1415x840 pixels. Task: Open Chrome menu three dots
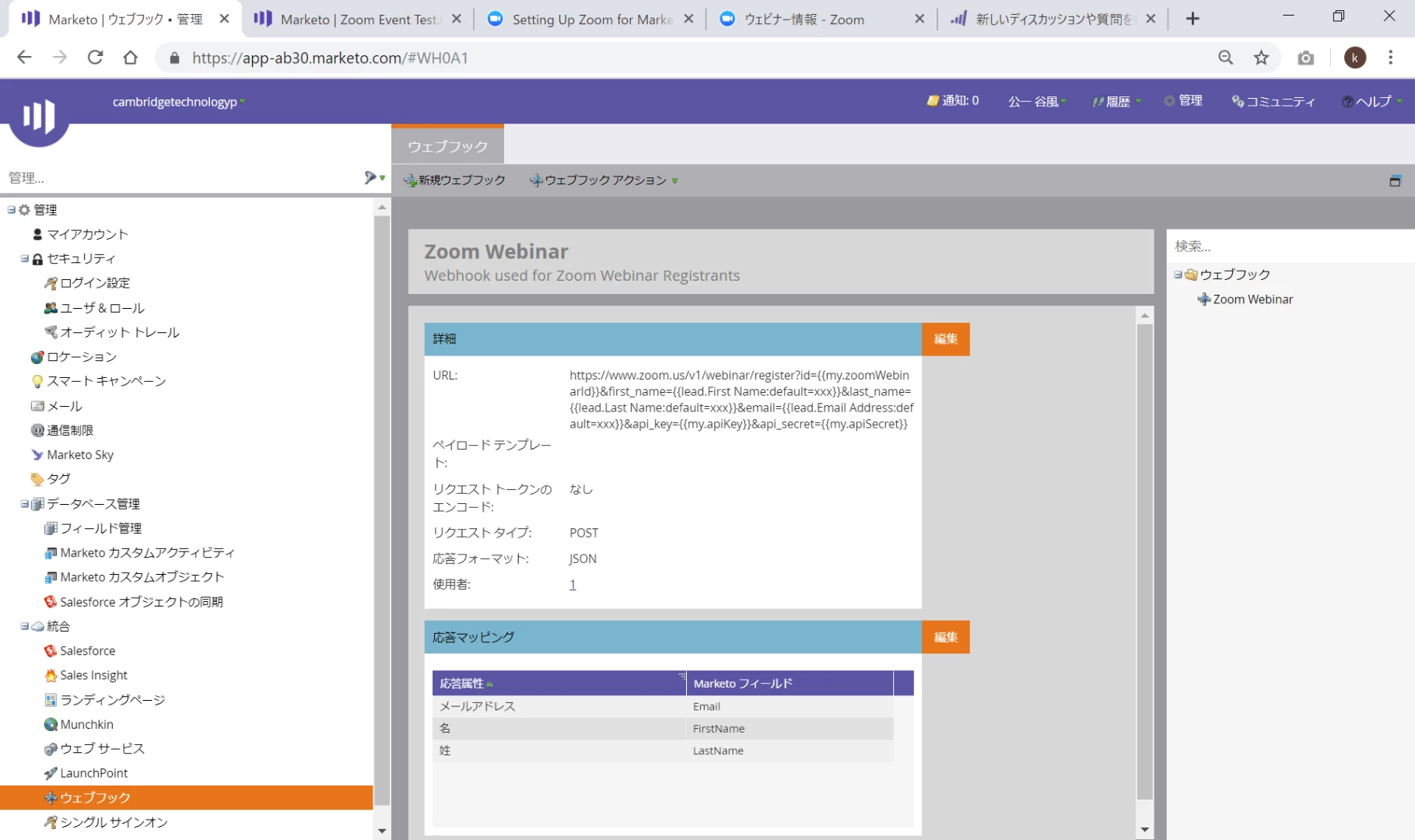(1390, 58)
